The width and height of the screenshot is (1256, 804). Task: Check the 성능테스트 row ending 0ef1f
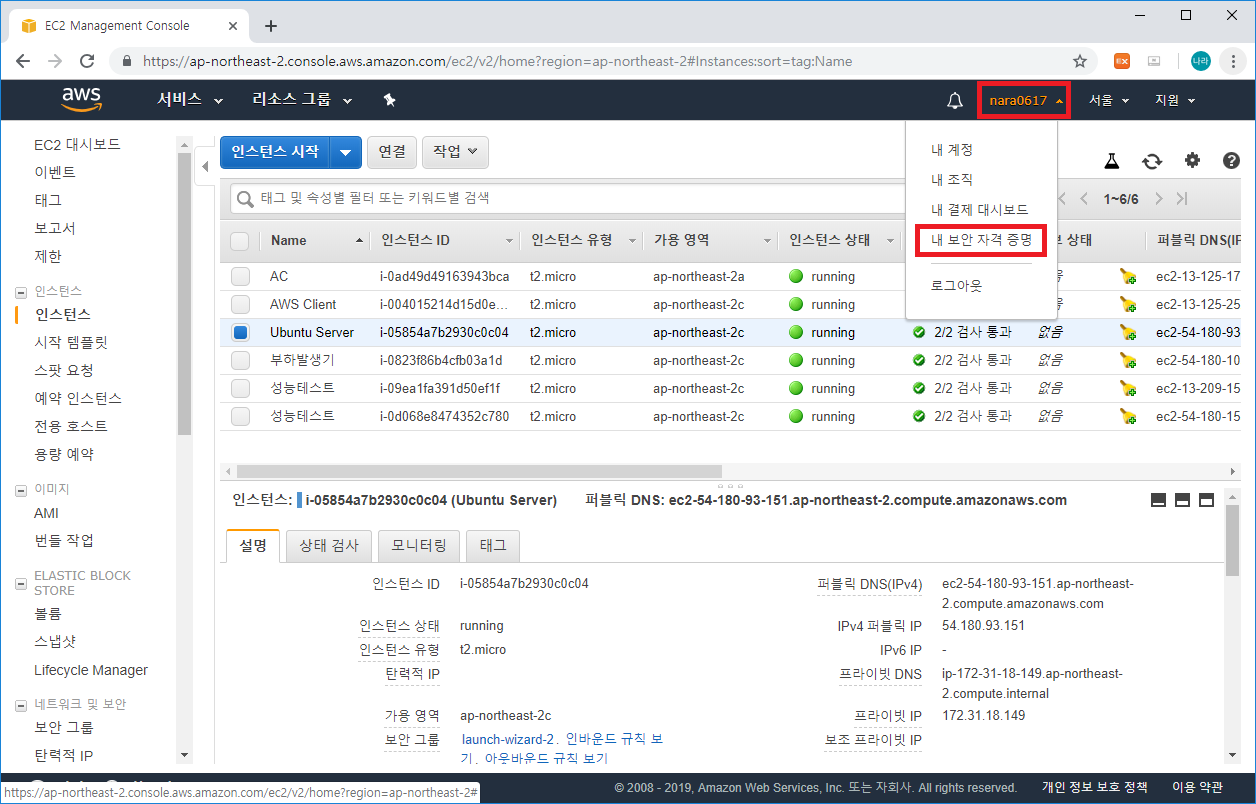point(240,389)
